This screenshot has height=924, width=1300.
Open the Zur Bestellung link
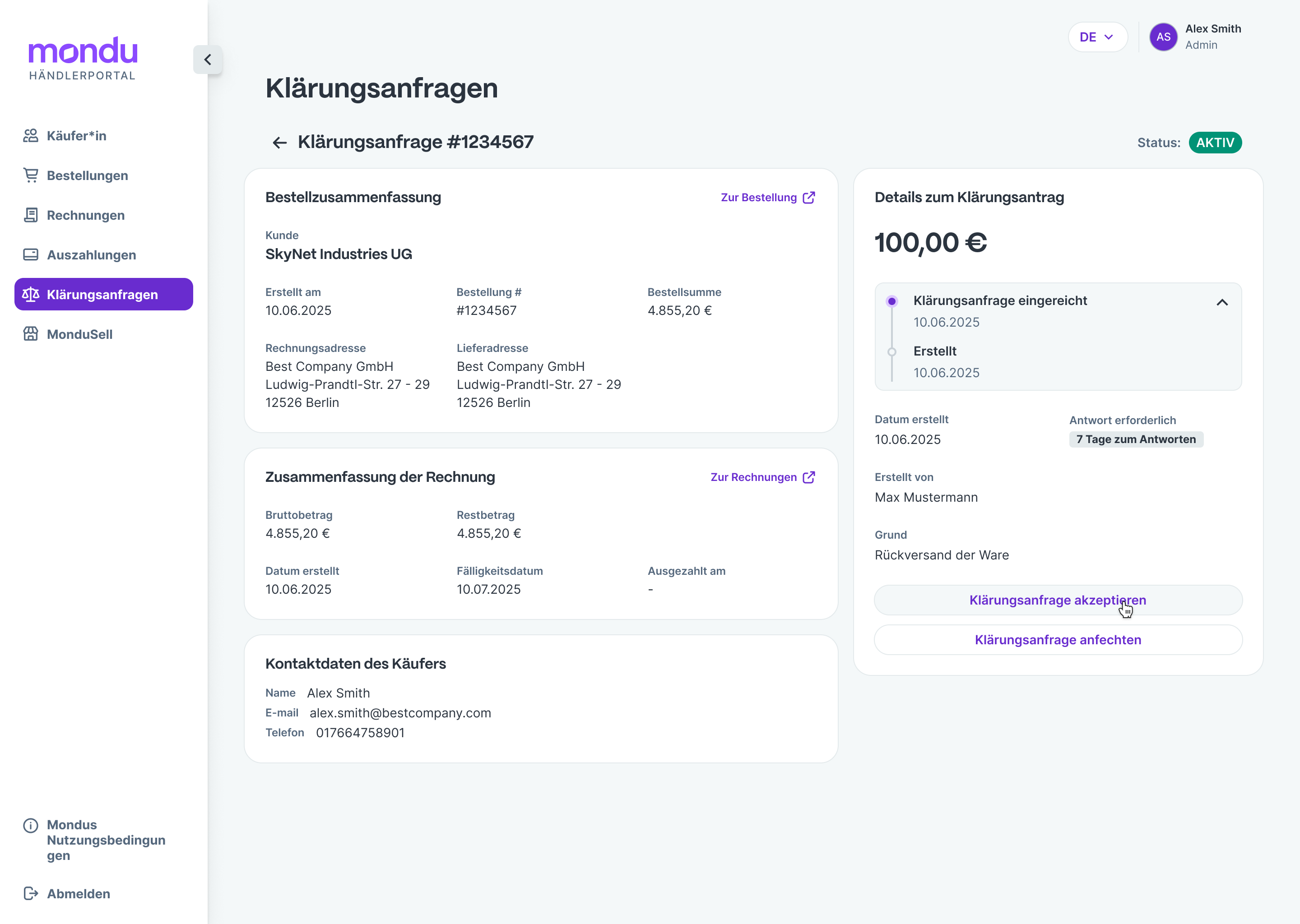click(x=766, y=198)
